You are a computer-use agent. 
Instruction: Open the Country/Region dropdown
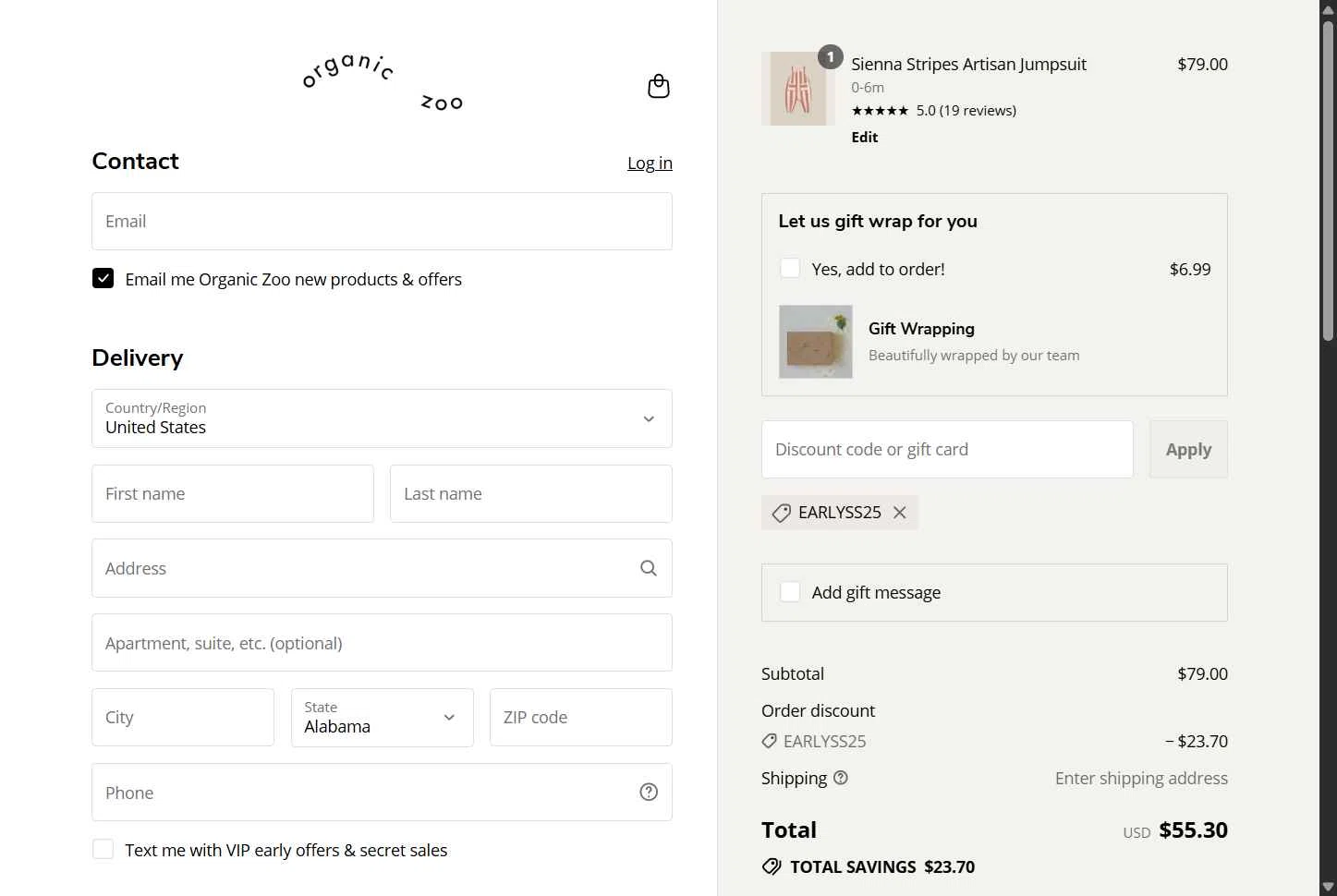click(382, 418)
